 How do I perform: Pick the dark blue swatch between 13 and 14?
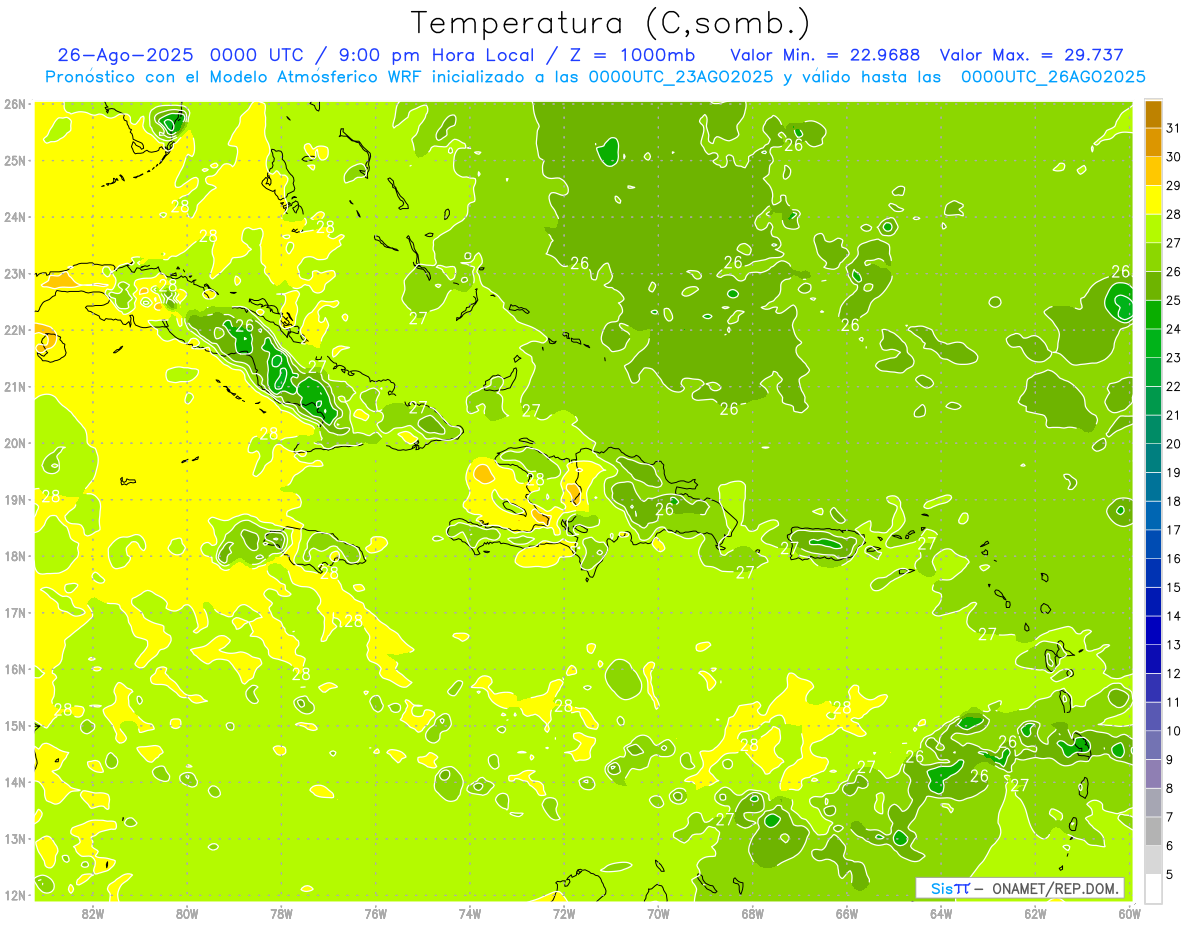pyautogui.click(x=1153, y=630)
